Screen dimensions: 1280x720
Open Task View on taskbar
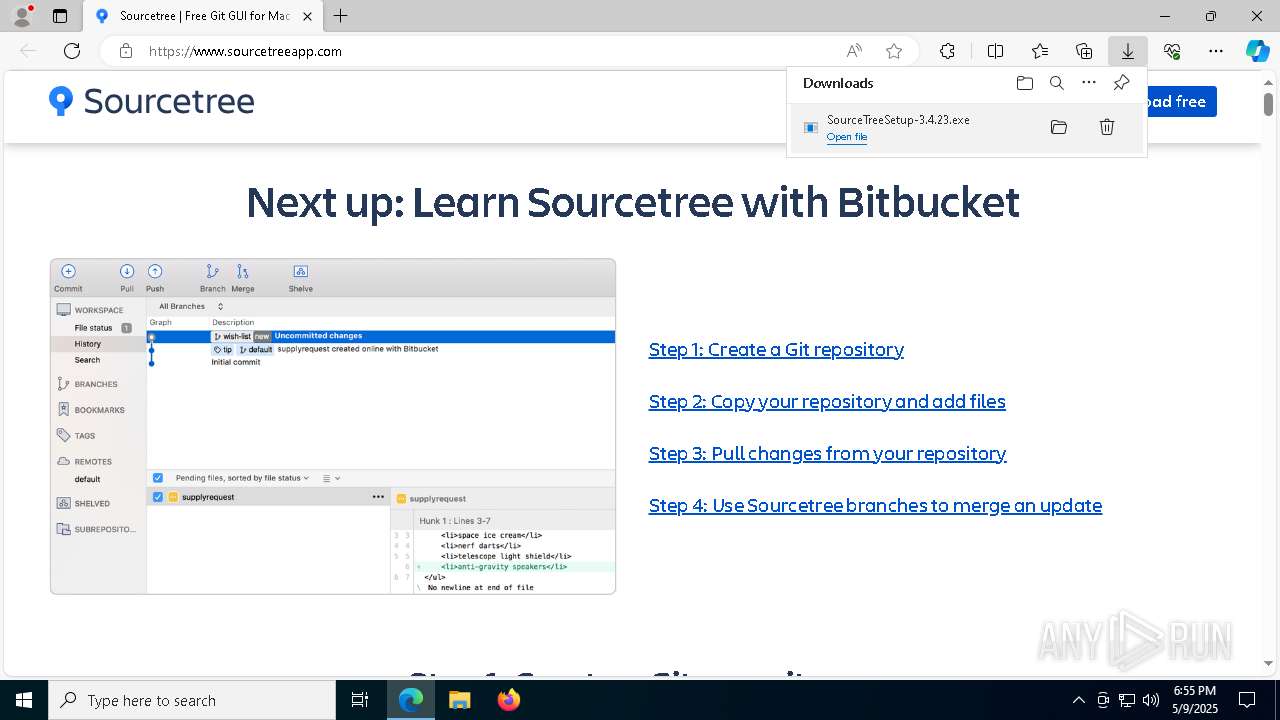pyautogui.click(x=360, y=700)
